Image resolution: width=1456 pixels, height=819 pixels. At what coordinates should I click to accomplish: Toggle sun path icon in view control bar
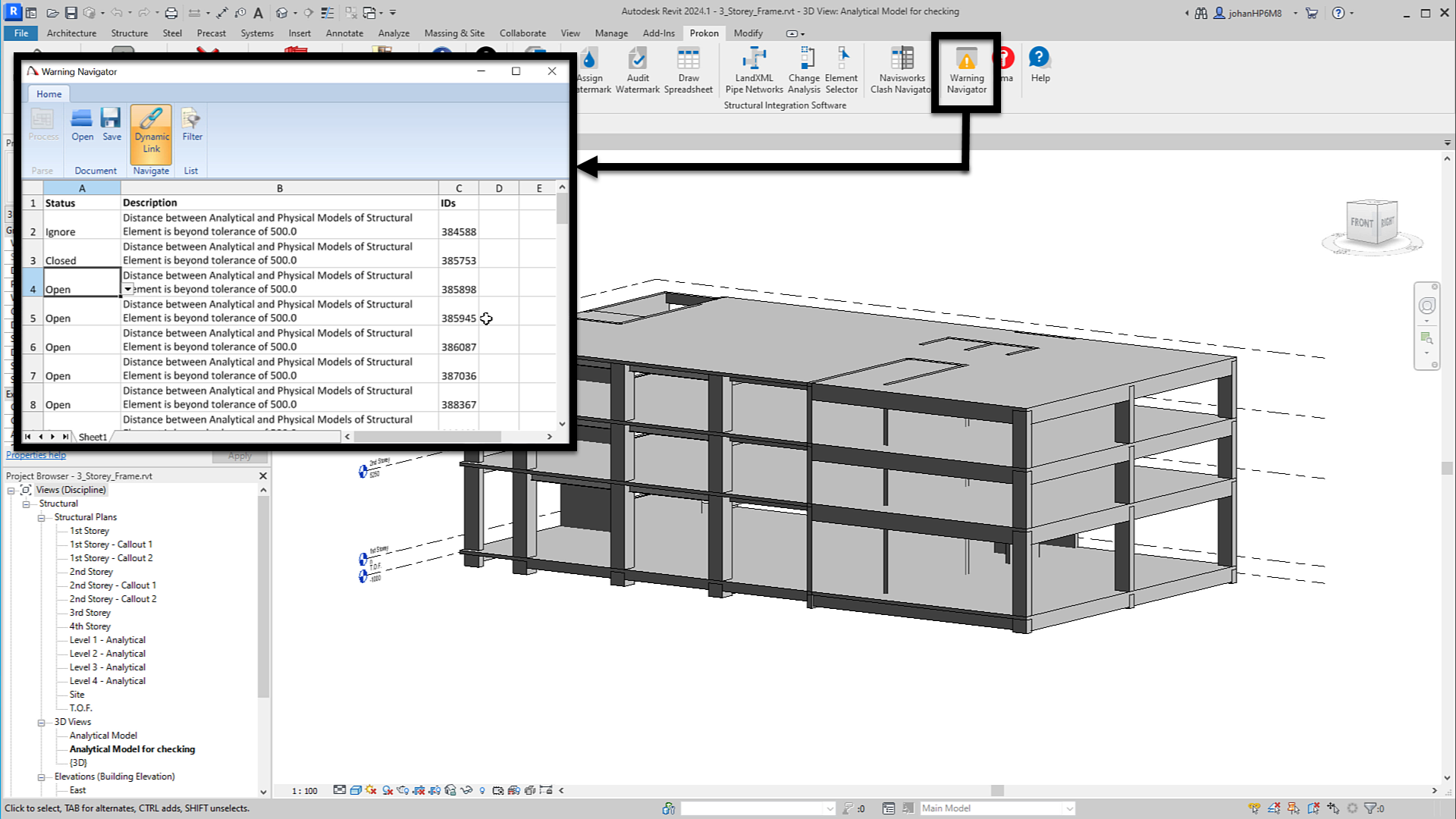pos(371,790)
